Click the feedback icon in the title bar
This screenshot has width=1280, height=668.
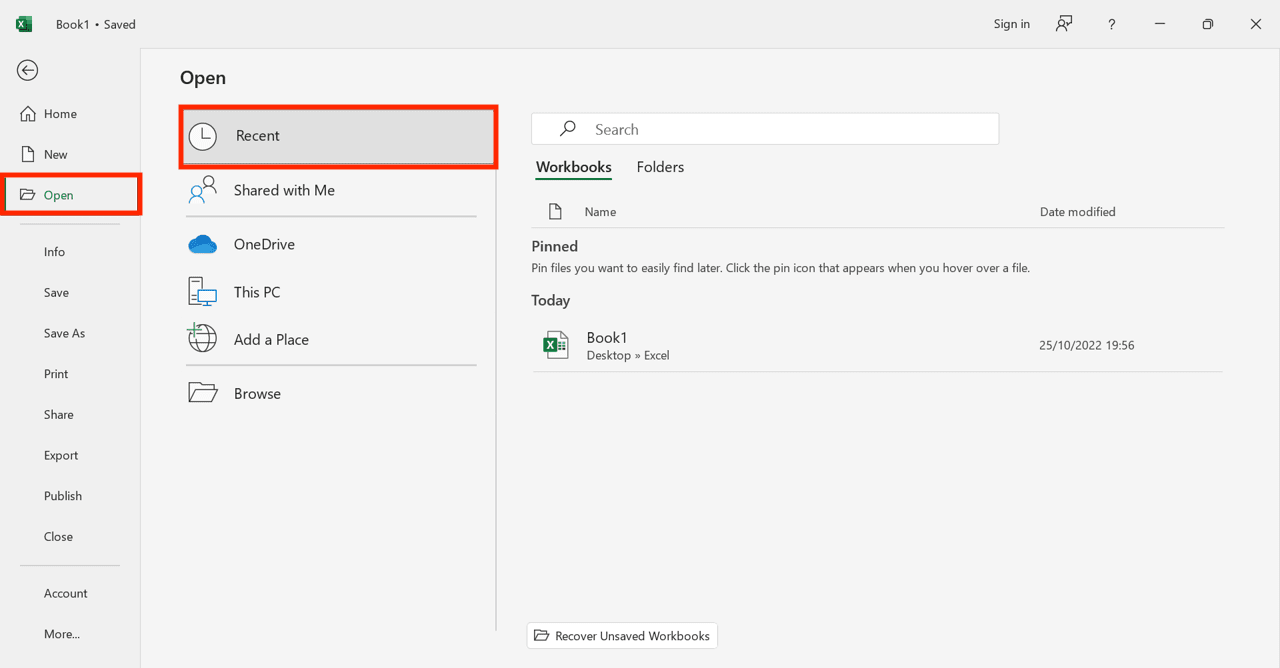pyautogui.click(x=1064, y=24)
